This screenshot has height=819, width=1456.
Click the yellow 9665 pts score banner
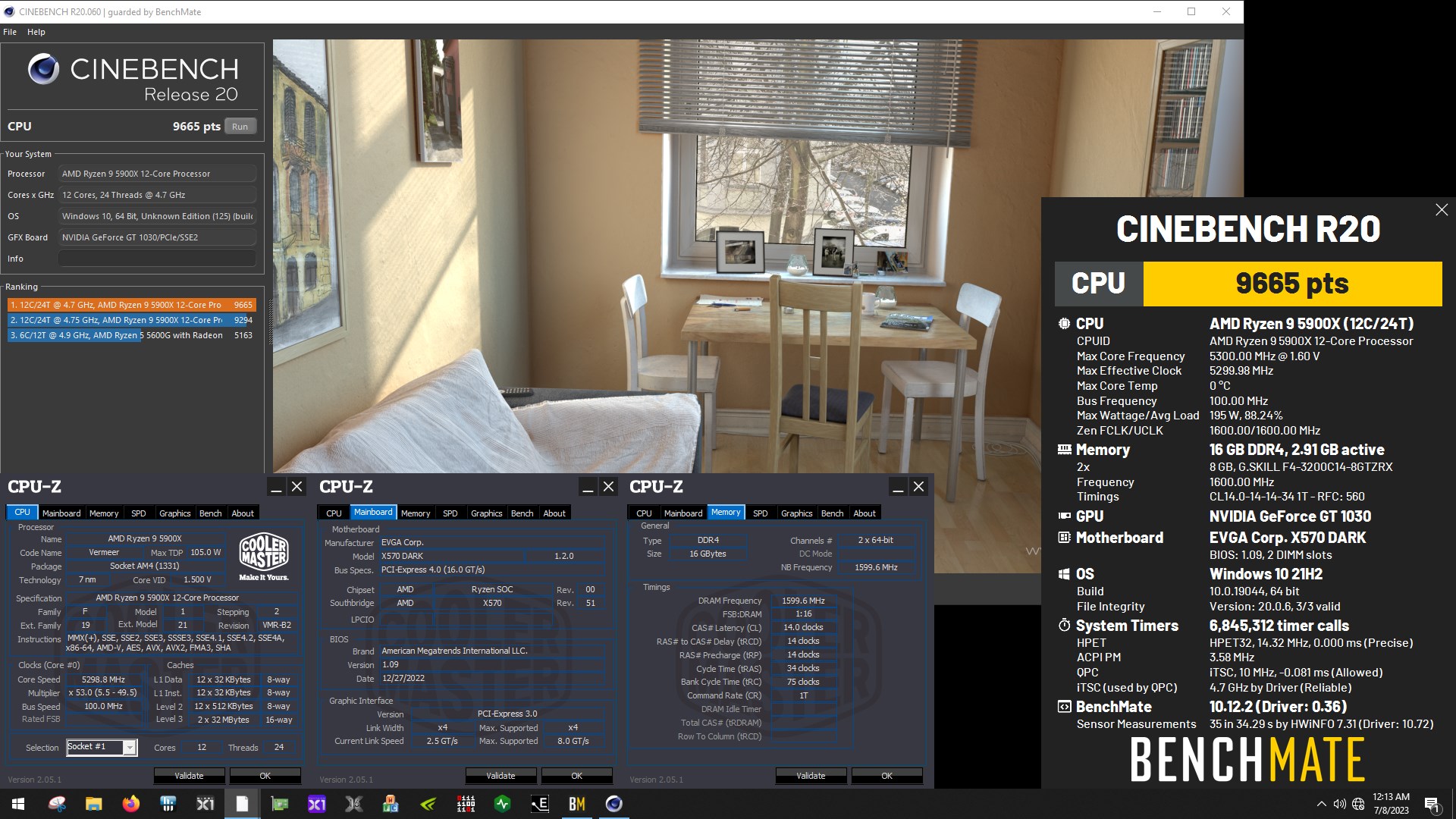1292,284
